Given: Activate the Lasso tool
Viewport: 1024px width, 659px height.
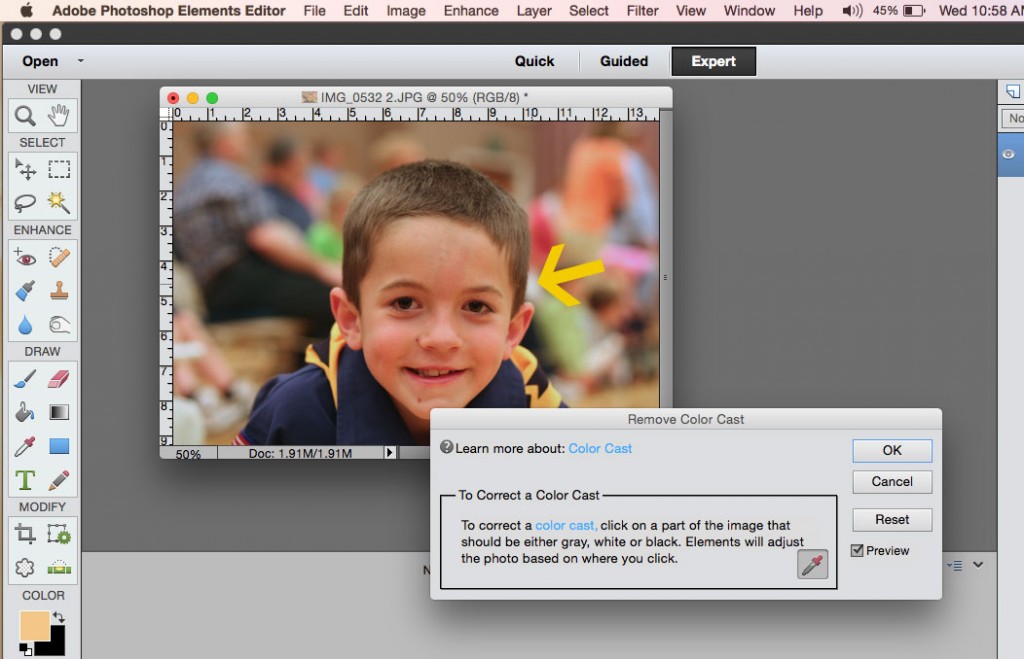Looking at the screenshot, I should pos(24,203).
